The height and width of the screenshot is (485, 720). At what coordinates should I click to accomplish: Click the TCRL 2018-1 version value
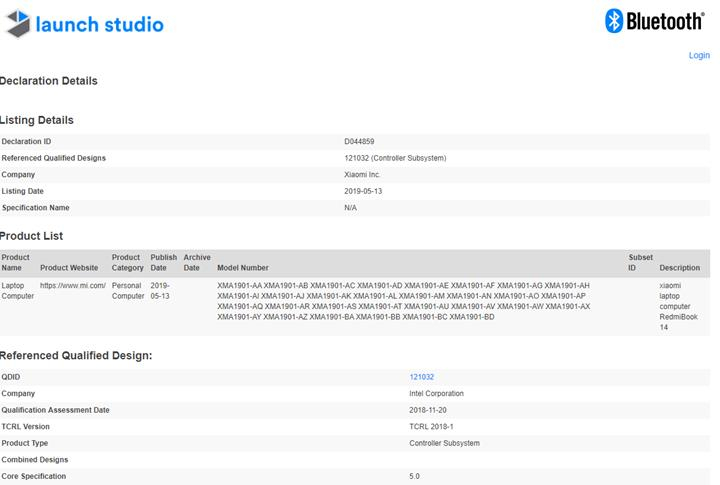432,427
